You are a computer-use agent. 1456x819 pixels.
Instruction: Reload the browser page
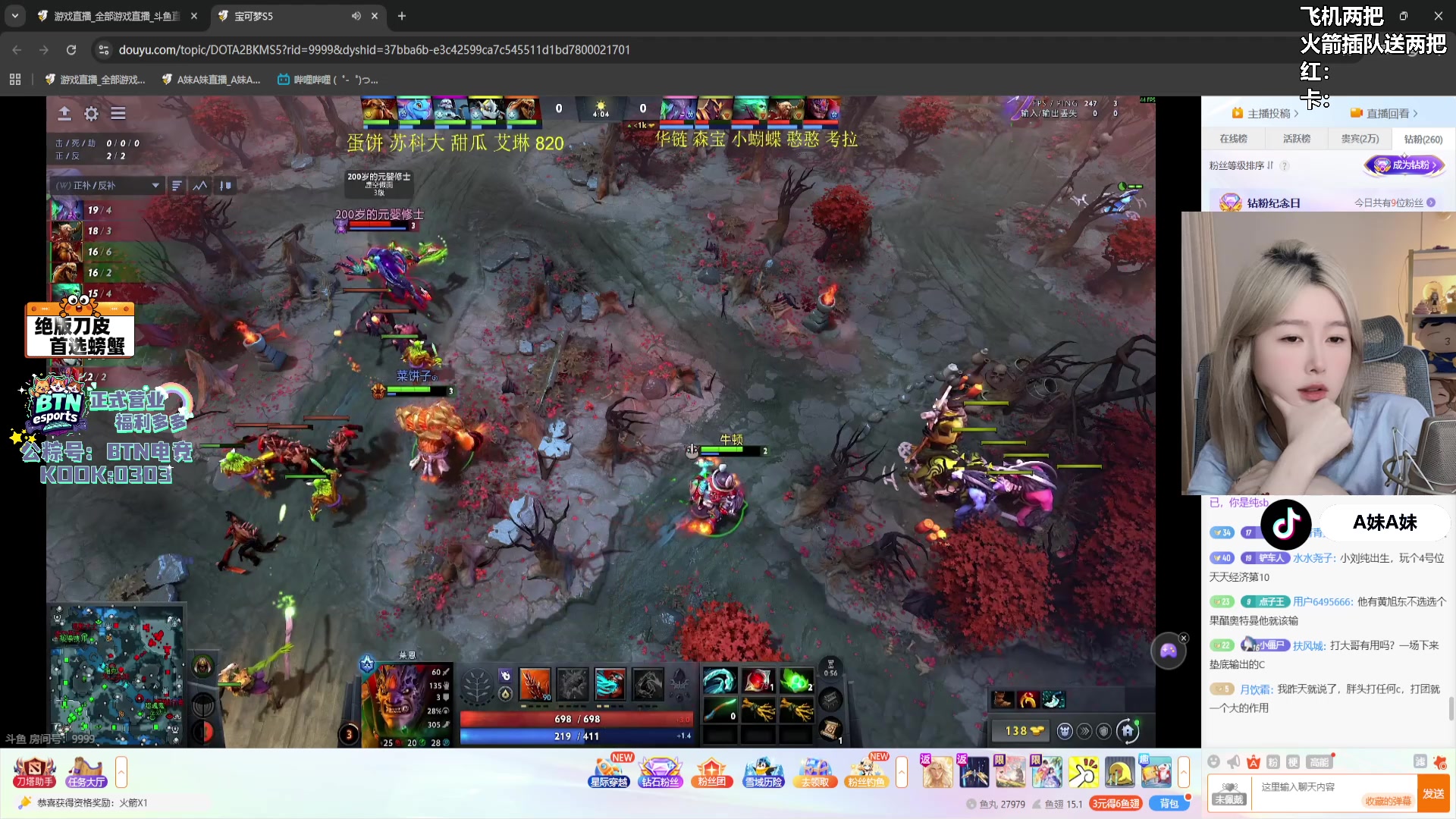[71, 50]
